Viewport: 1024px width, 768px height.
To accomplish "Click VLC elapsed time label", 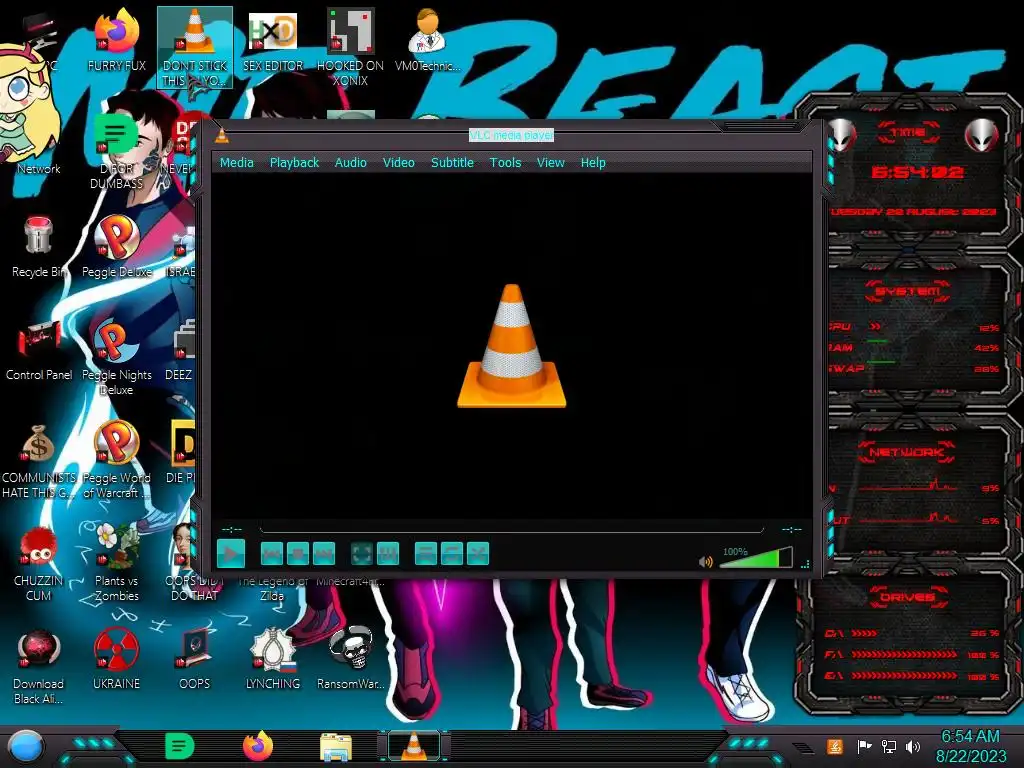I will click(x=232, y=529).
